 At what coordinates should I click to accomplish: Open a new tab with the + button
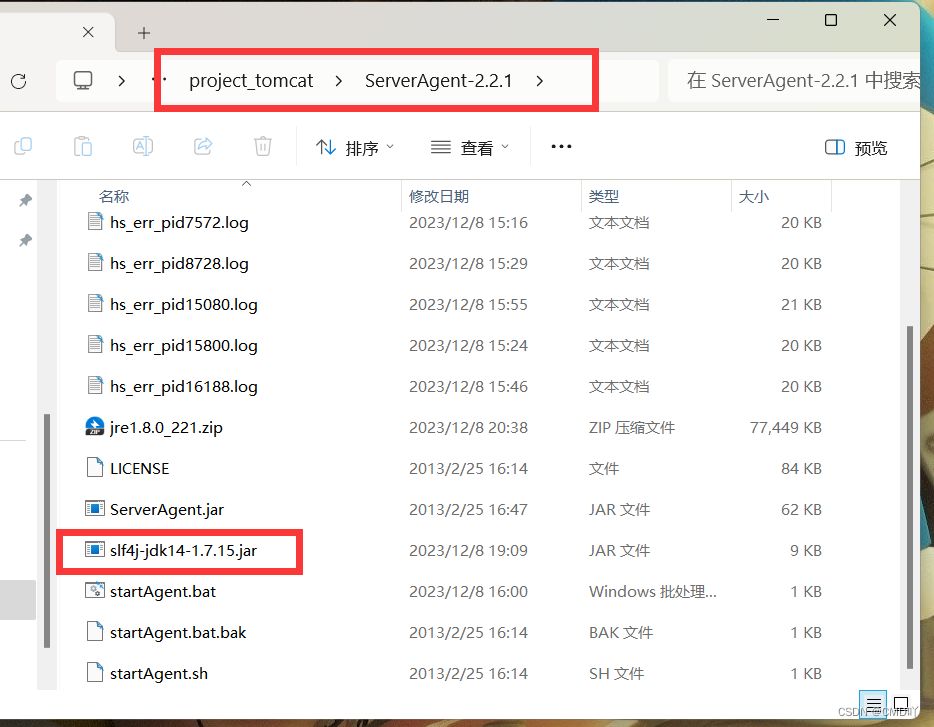(143, 32)
